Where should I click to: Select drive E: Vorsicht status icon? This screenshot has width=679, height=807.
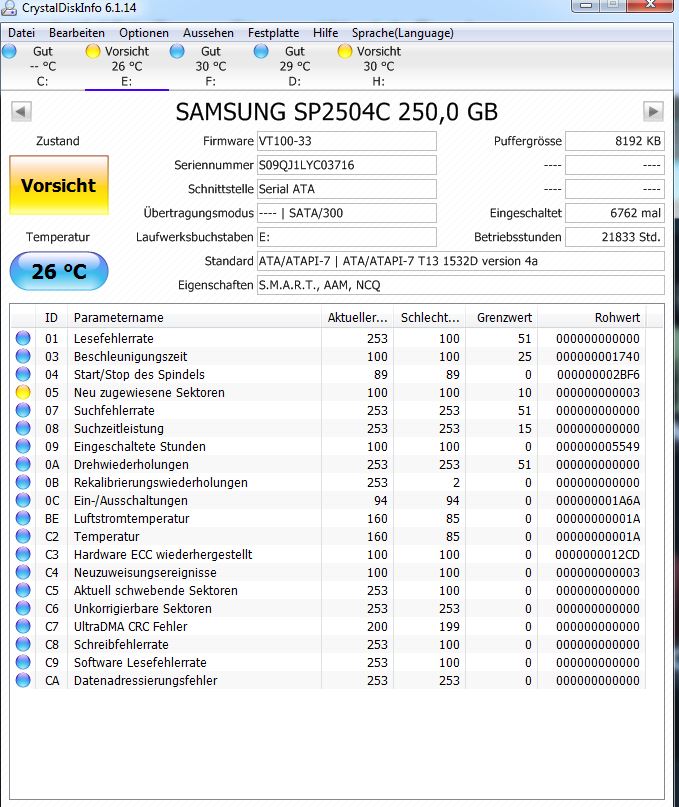coord(93,51)
